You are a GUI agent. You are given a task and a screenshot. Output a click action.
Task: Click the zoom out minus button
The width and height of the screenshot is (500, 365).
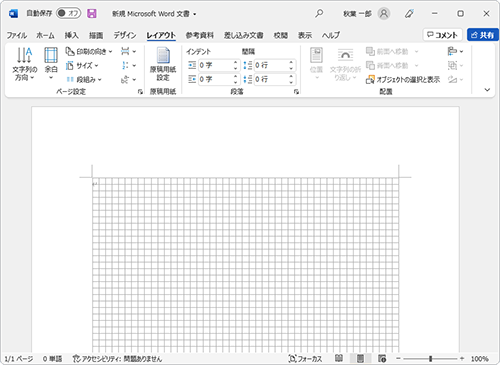click(398, 359)
